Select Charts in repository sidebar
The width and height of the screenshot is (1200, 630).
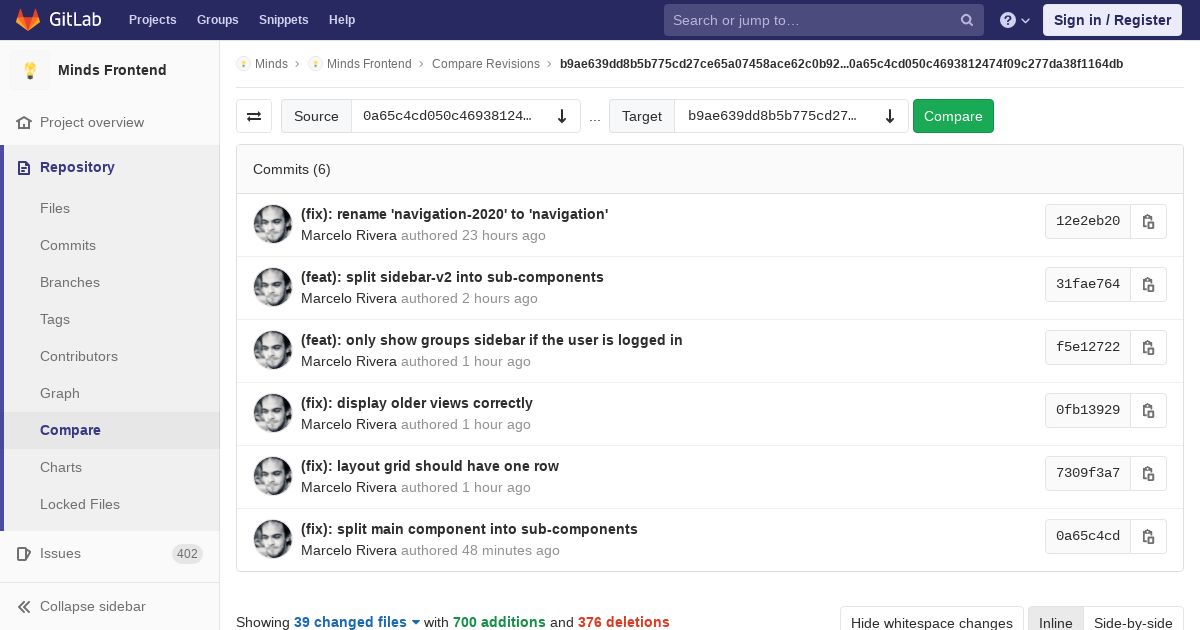61,467
